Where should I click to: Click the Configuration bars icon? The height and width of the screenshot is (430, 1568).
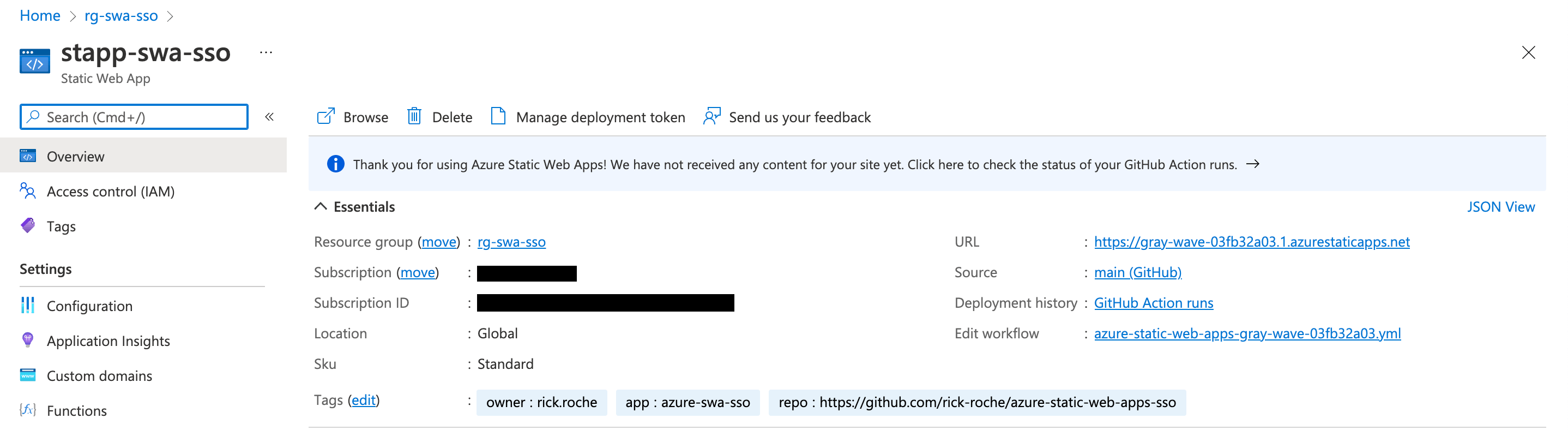[x=27, y=305]
